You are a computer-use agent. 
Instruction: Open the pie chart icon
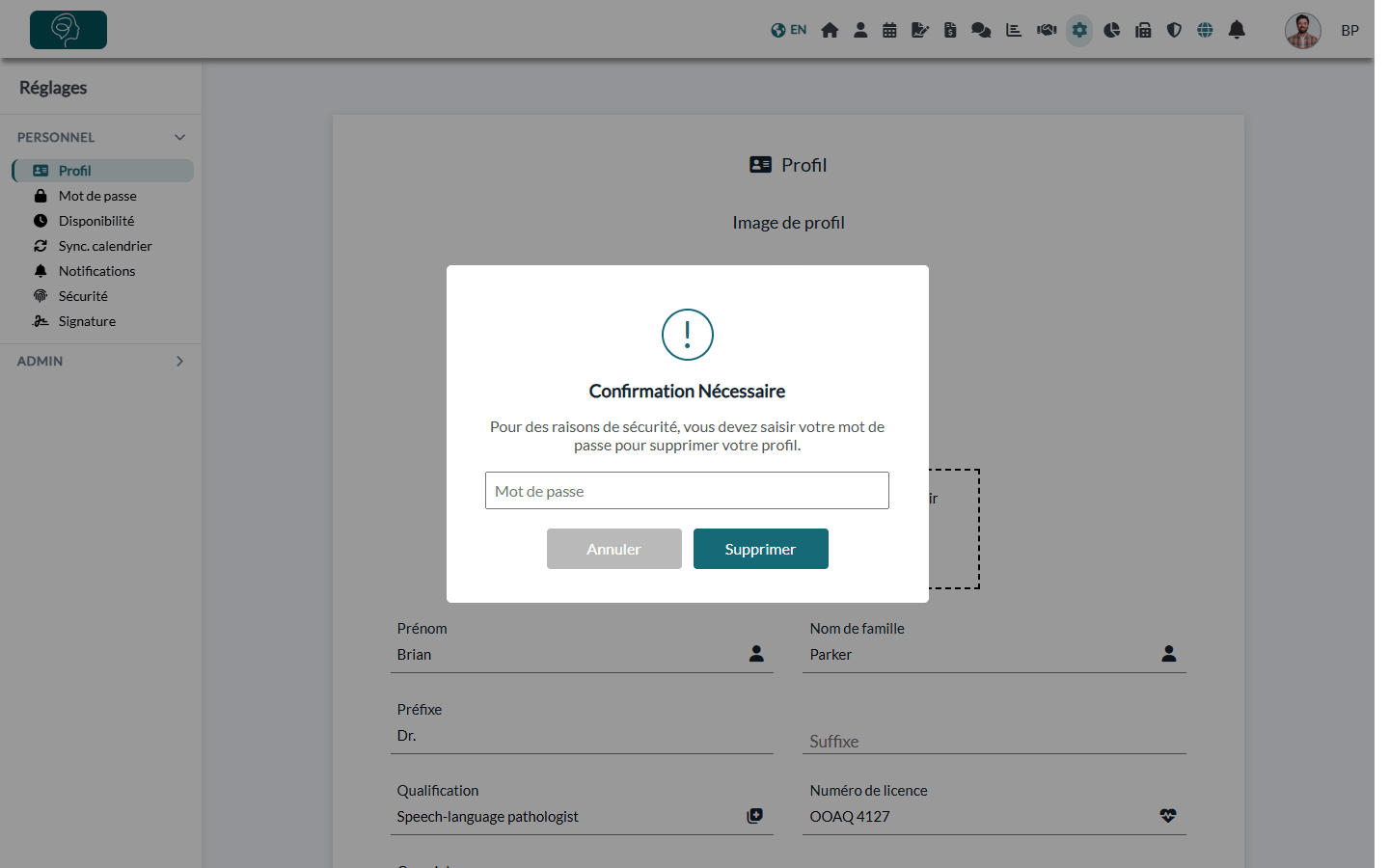(x=1112, y=30)
